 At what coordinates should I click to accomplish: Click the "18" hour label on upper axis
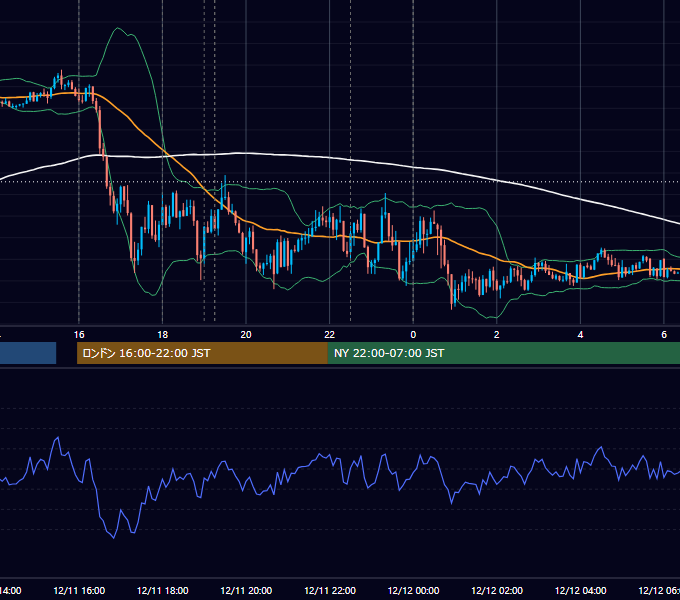(162, 335)
